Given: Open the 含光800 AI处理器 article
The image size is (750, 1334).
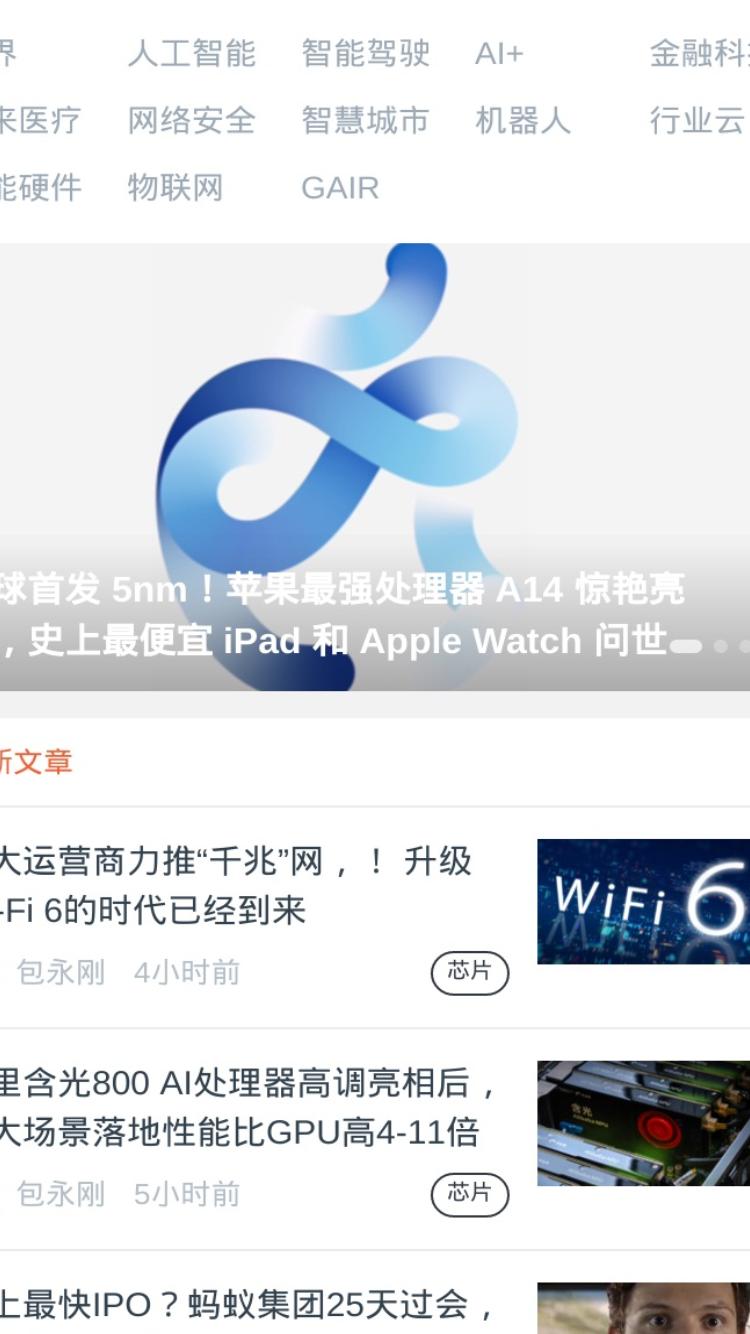Looking at the screenshot, I should tap(249, 1107).
